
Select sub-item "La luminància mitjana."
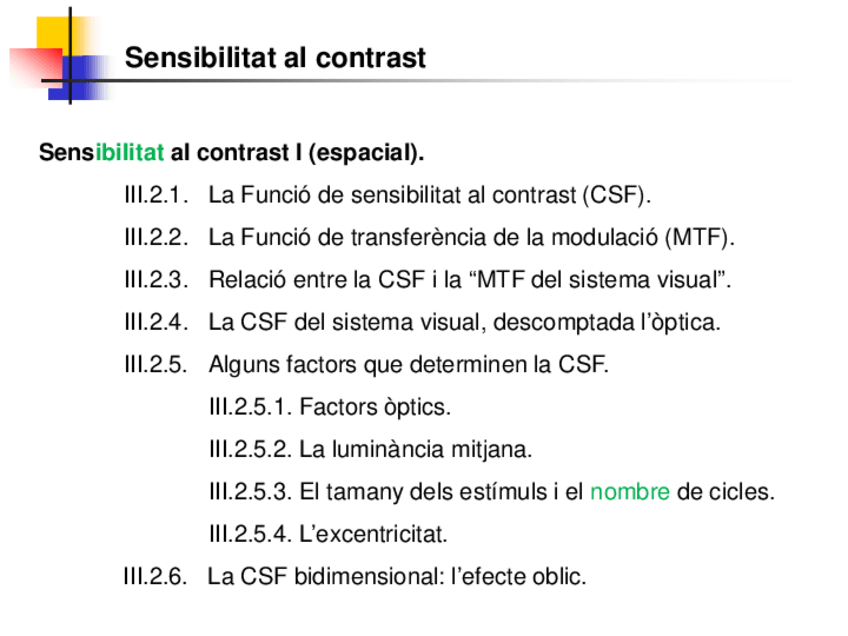pos(415,449)
